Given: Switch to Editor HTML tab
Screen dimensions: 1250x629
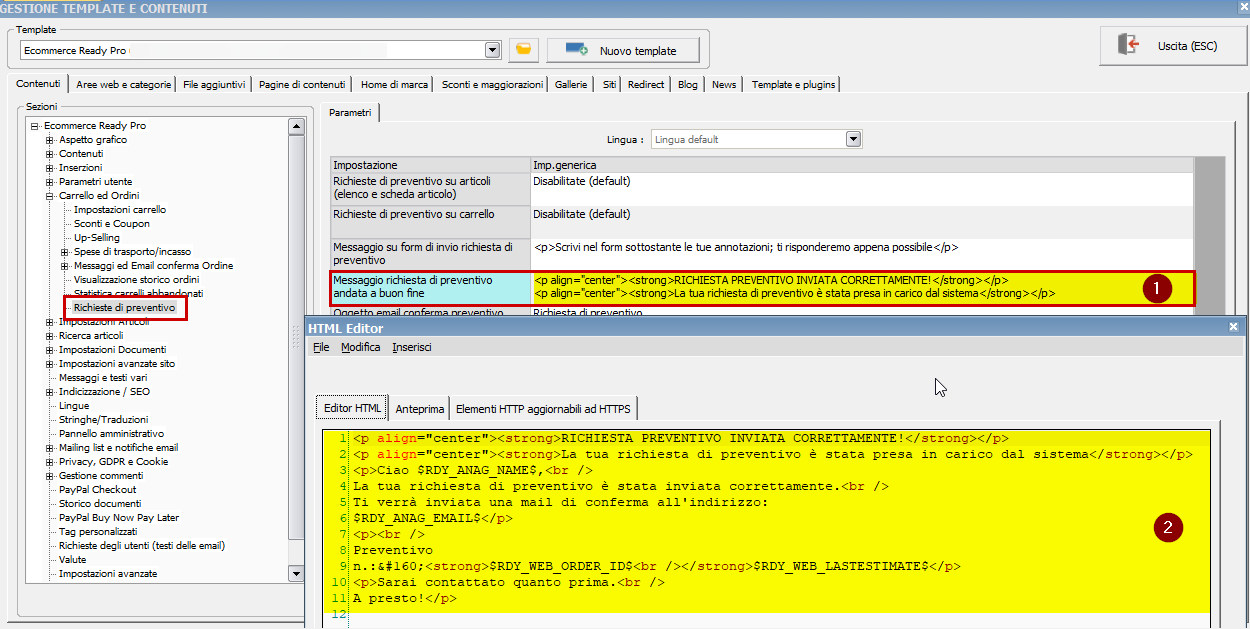Looking at the screenshot, I should click(x=350, y=408).
